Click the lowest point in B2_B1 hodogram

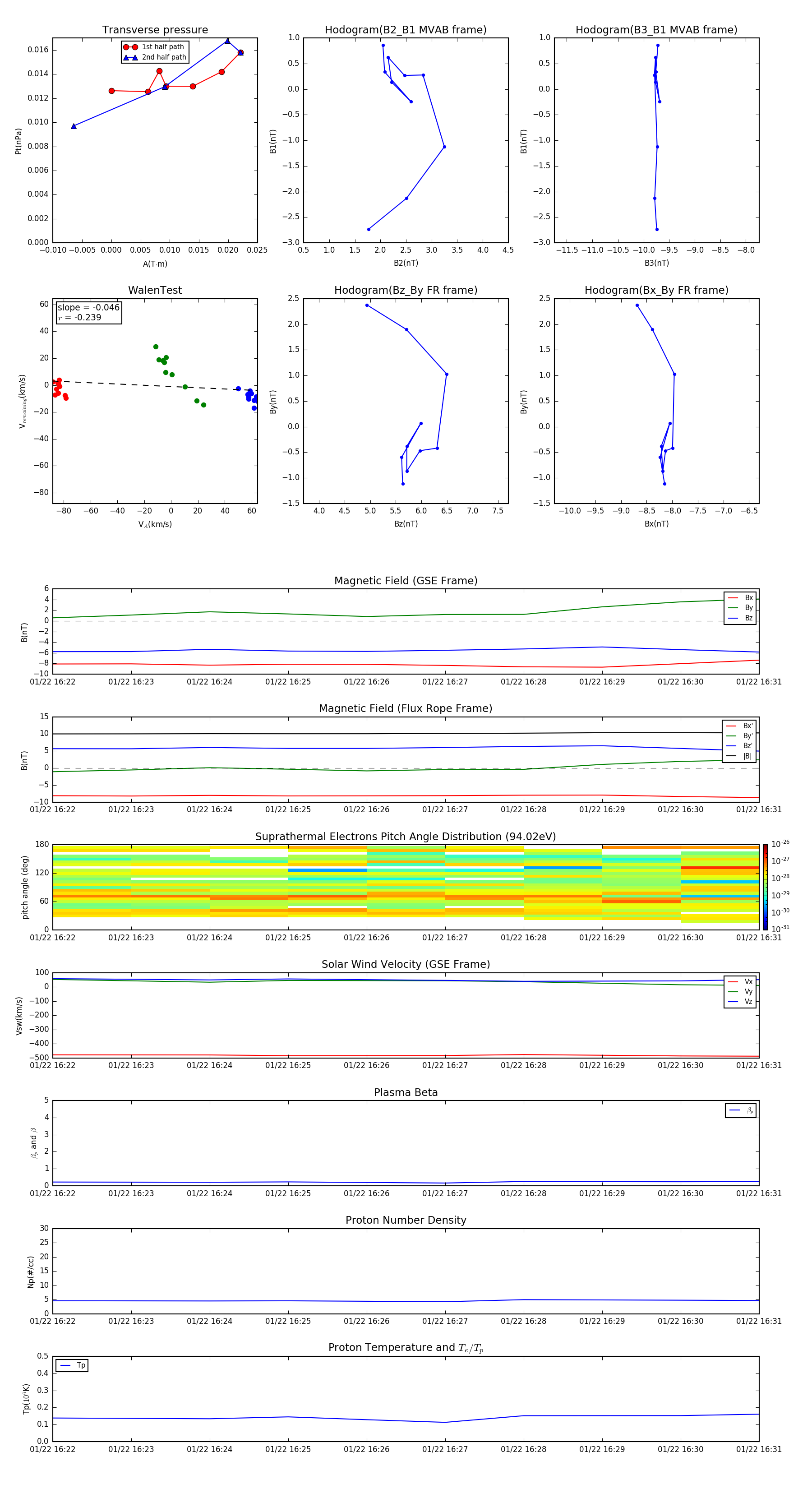(x=369, y=230)
